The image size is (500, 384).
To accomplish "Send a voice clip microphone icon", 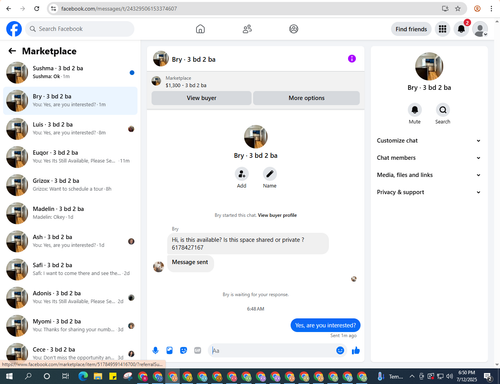I will pos(155,350).
